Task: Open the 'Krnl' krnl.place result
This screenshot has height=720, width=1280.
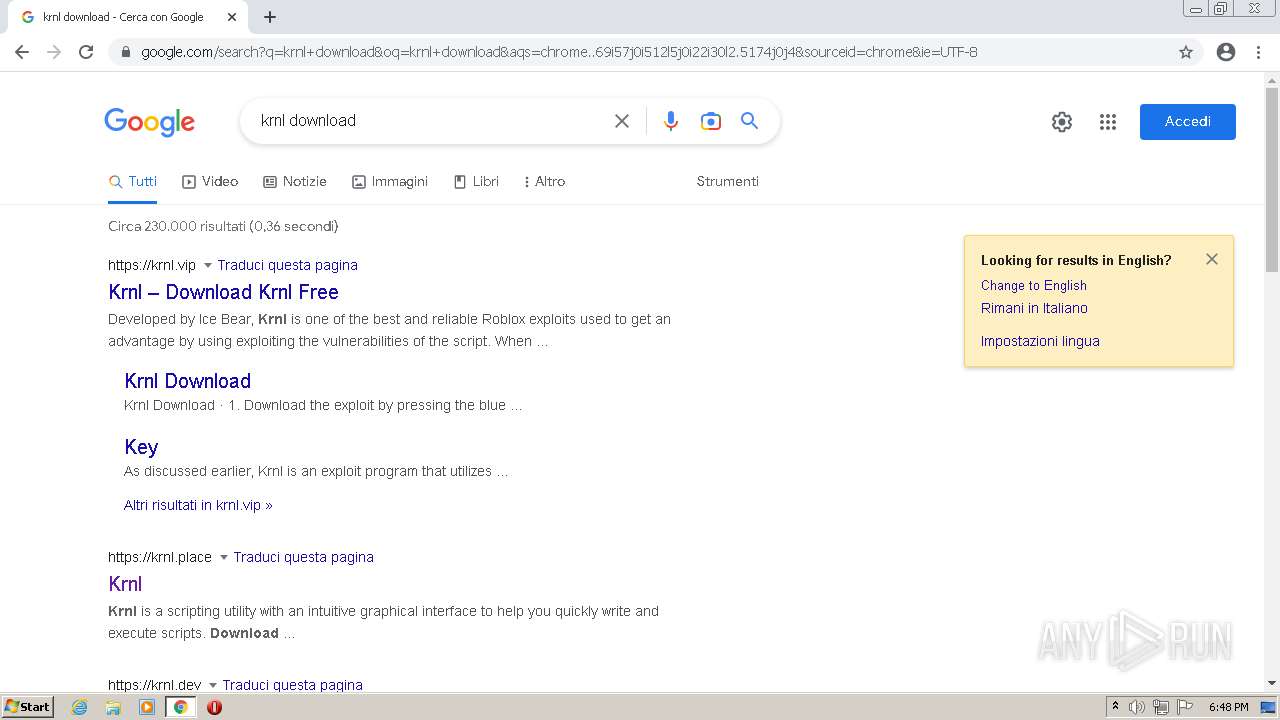Action: 125,584
